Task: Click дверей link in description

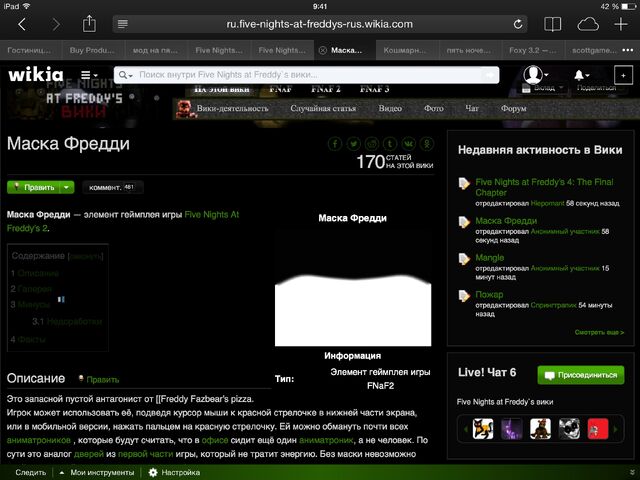Action: (x=89, y=454)
